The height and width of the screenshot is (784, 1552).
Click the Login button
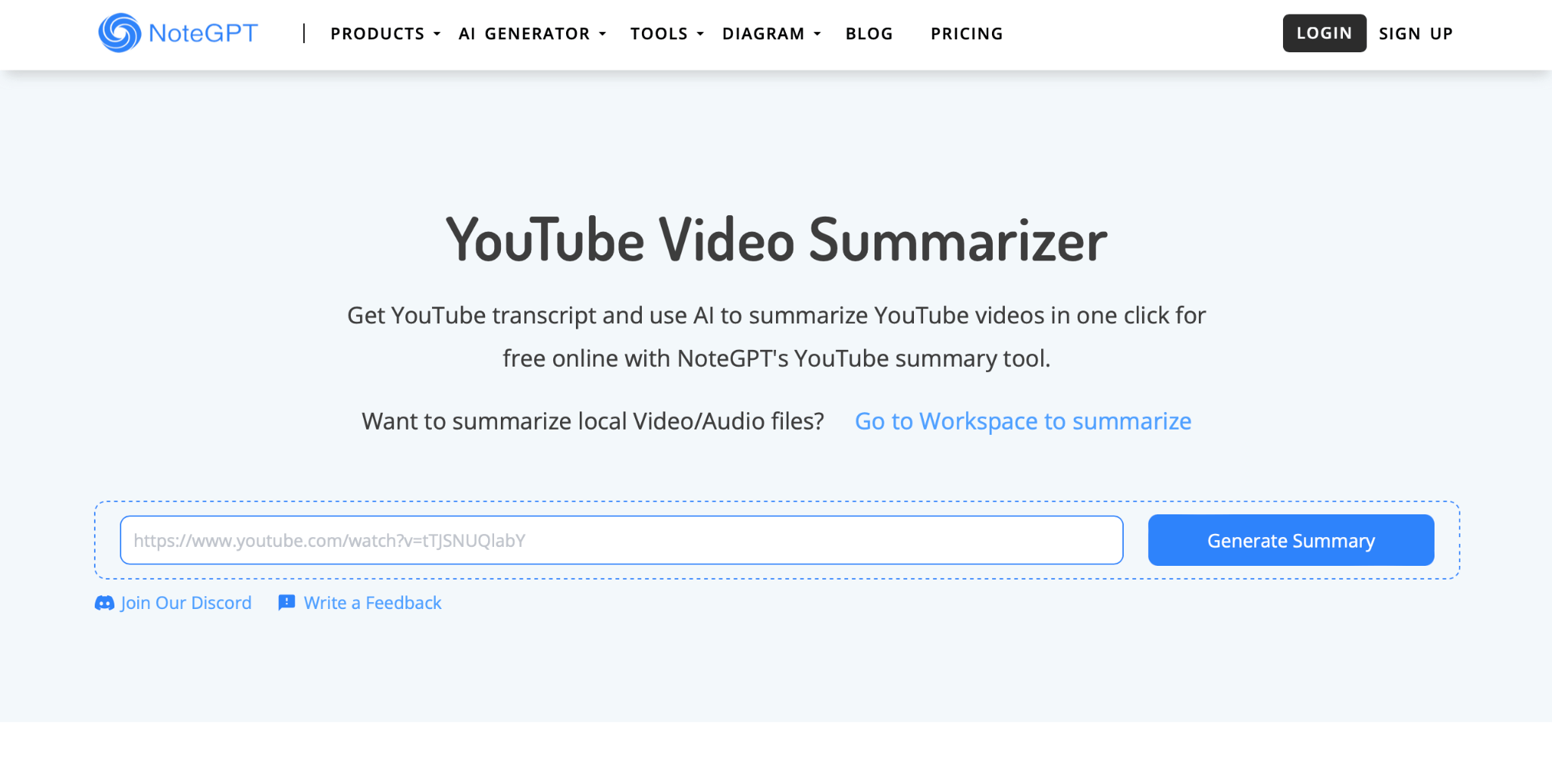coord(1325,33)
